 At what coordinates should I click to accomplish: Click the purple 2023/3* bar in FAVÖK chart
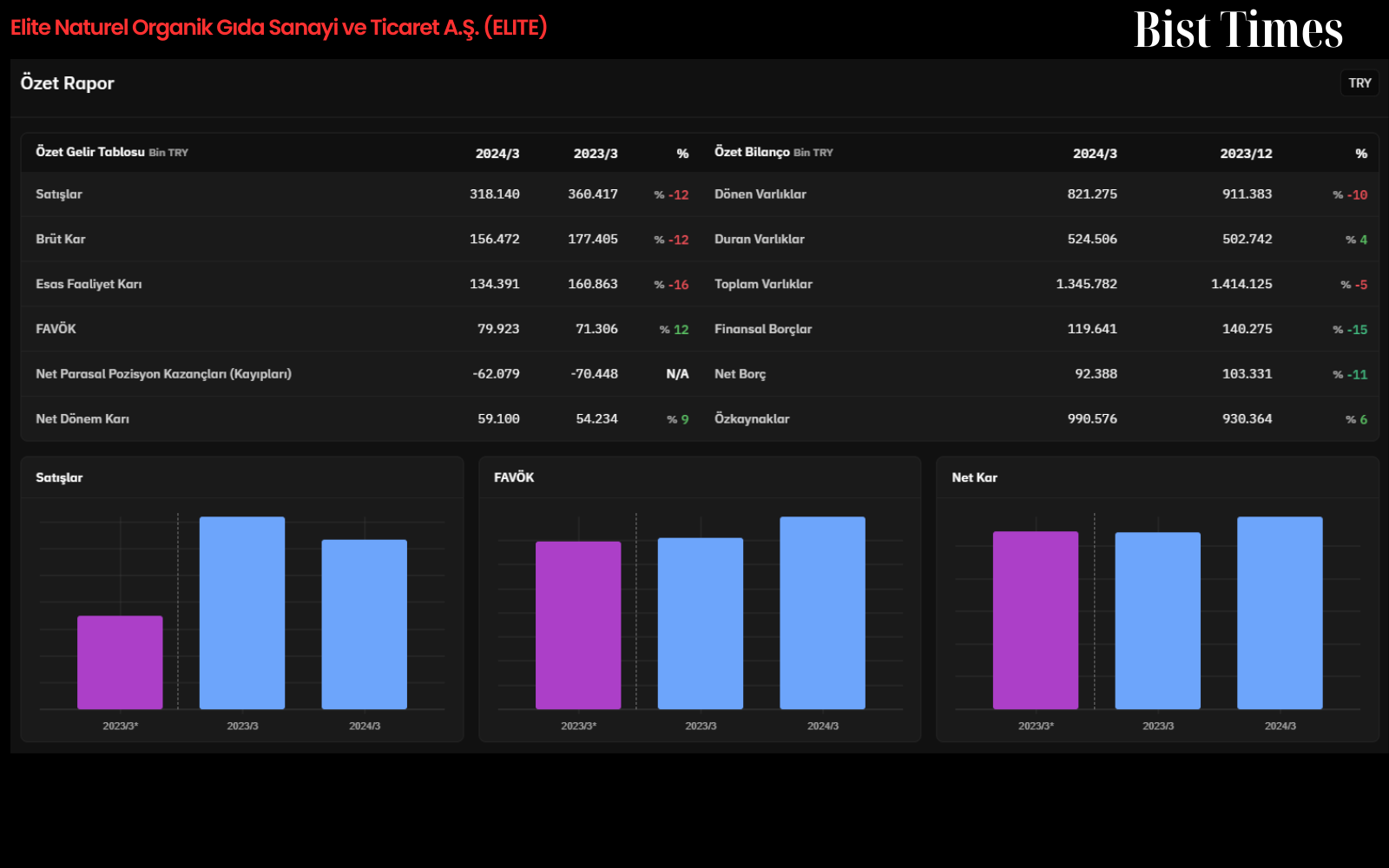click(578, 625)
